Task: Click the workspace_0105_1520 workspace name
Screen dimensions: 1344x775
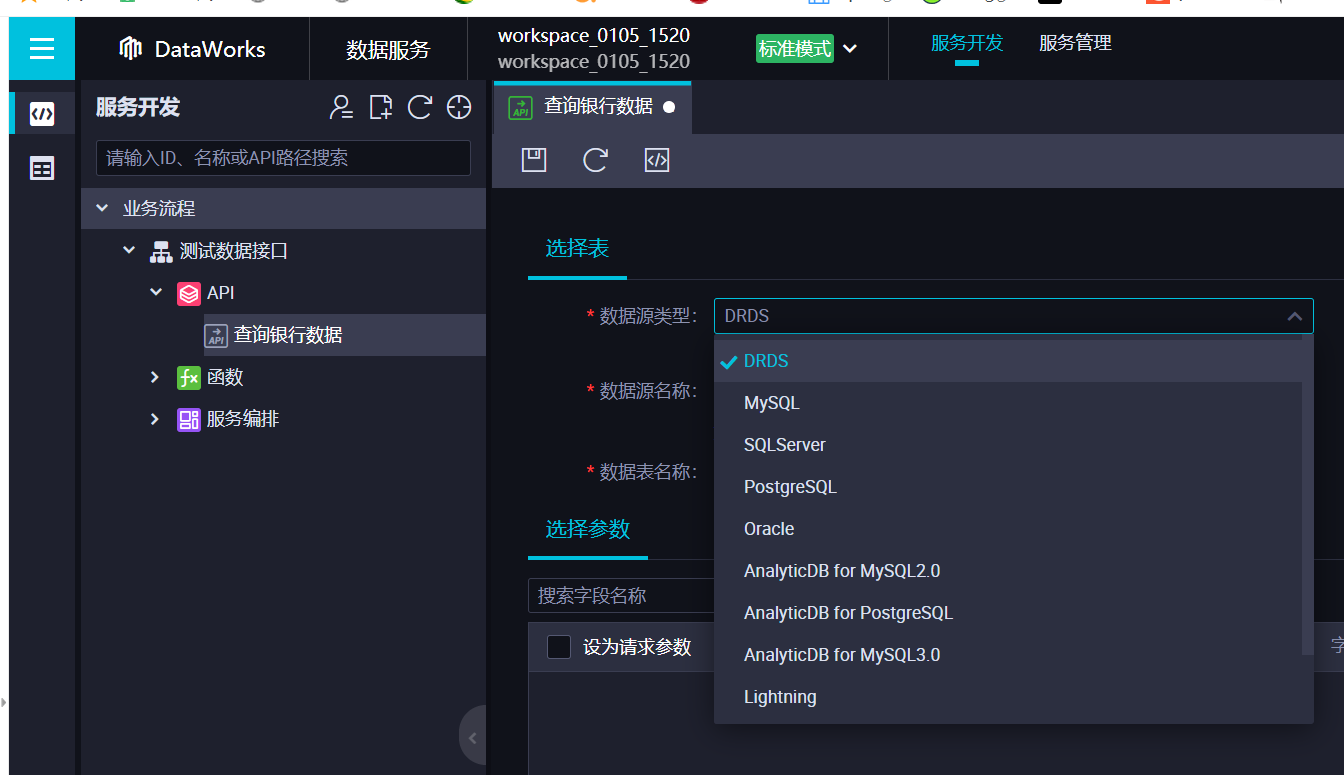Action: (594, 36)
